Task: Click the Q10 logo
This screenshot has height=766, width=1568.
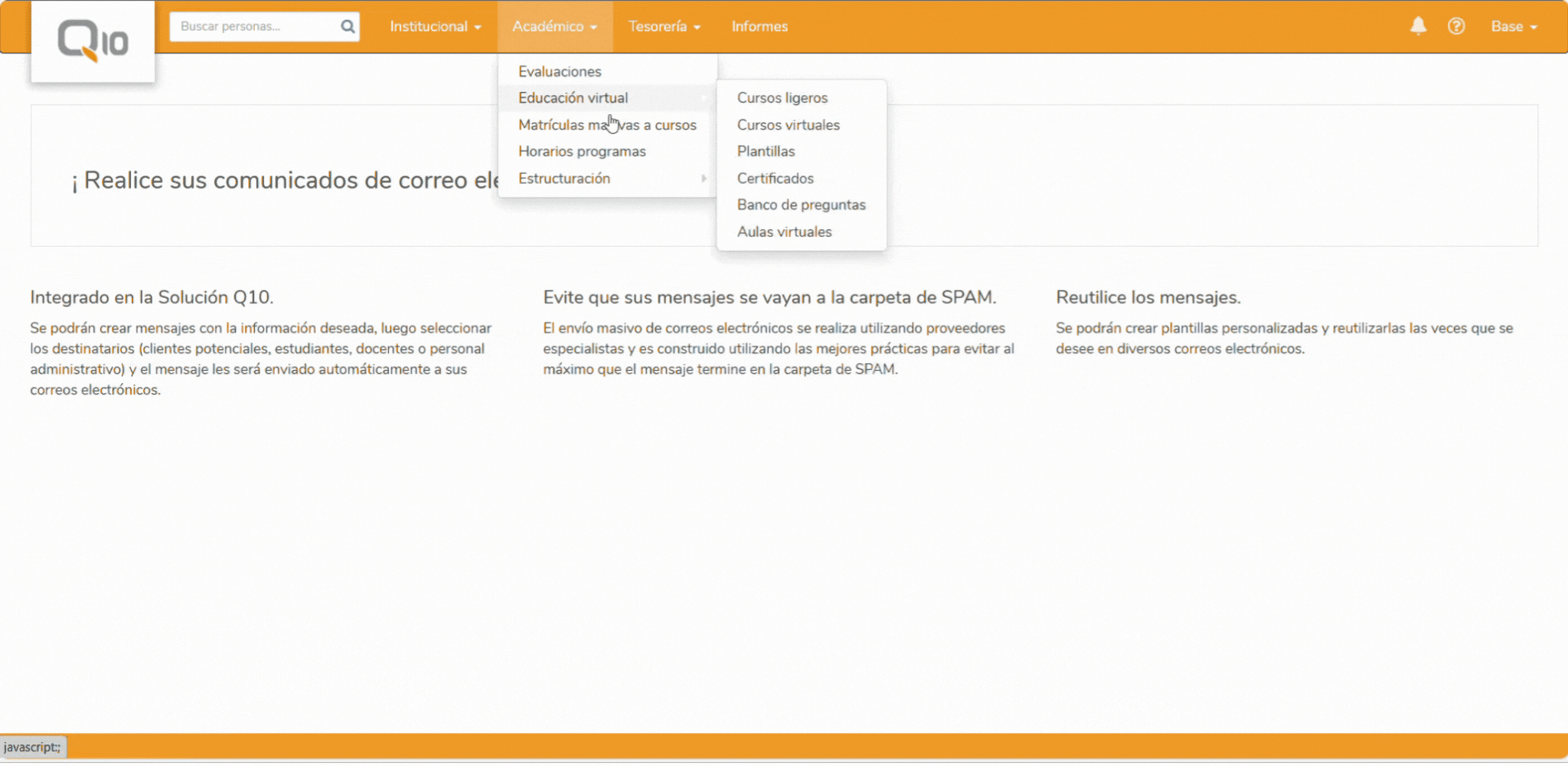Action: point(93,41)
